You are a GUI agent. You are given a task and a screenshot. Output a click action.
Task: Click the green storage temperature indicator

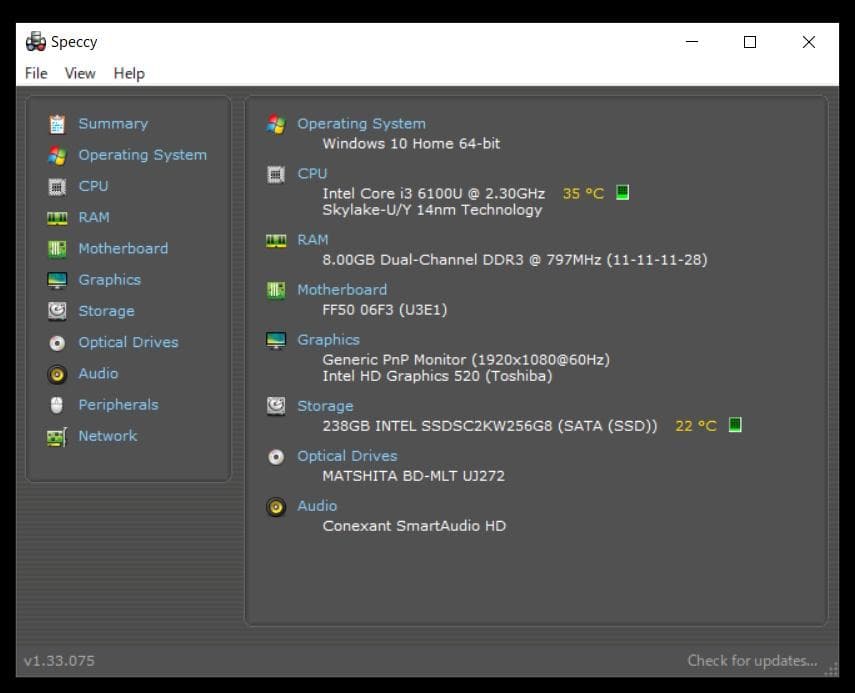point(735,425)
